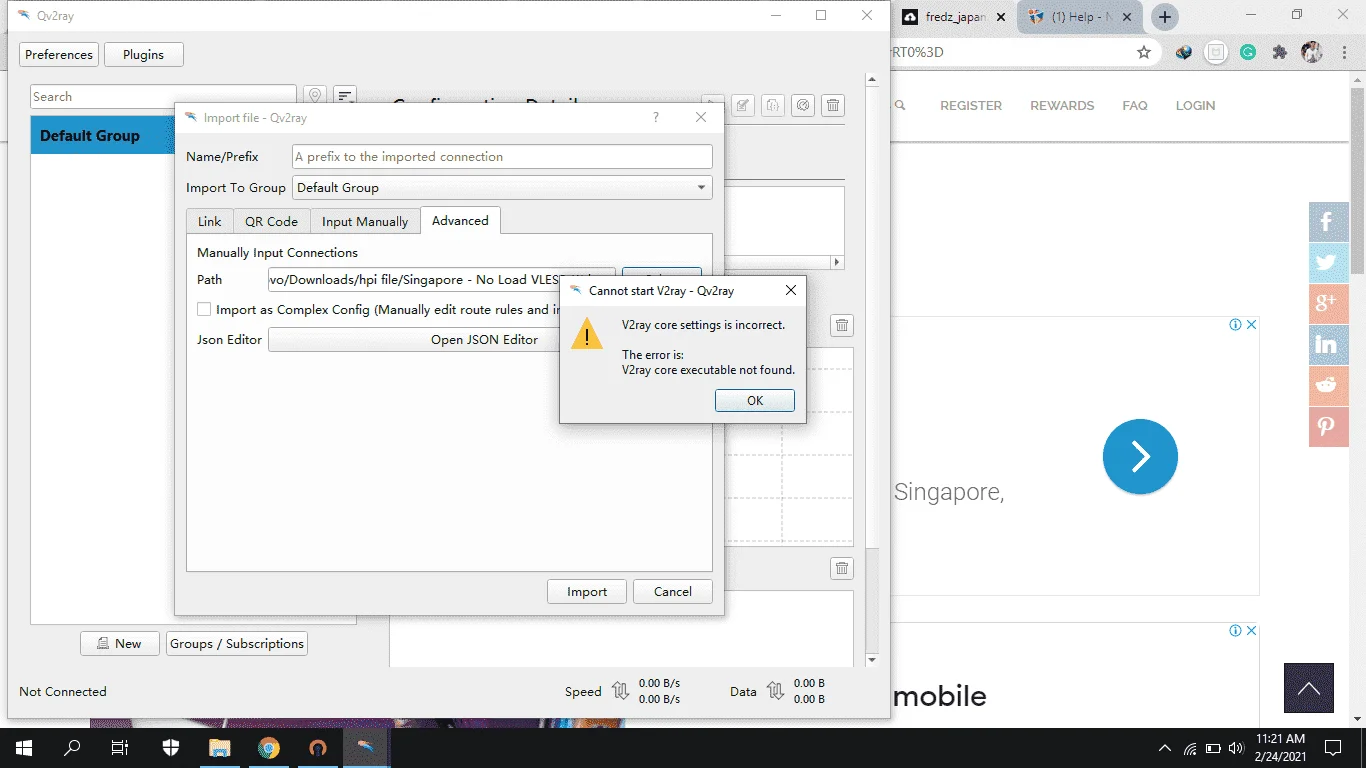Click the edit connection icon in Qv2ray toolbar

742,105
